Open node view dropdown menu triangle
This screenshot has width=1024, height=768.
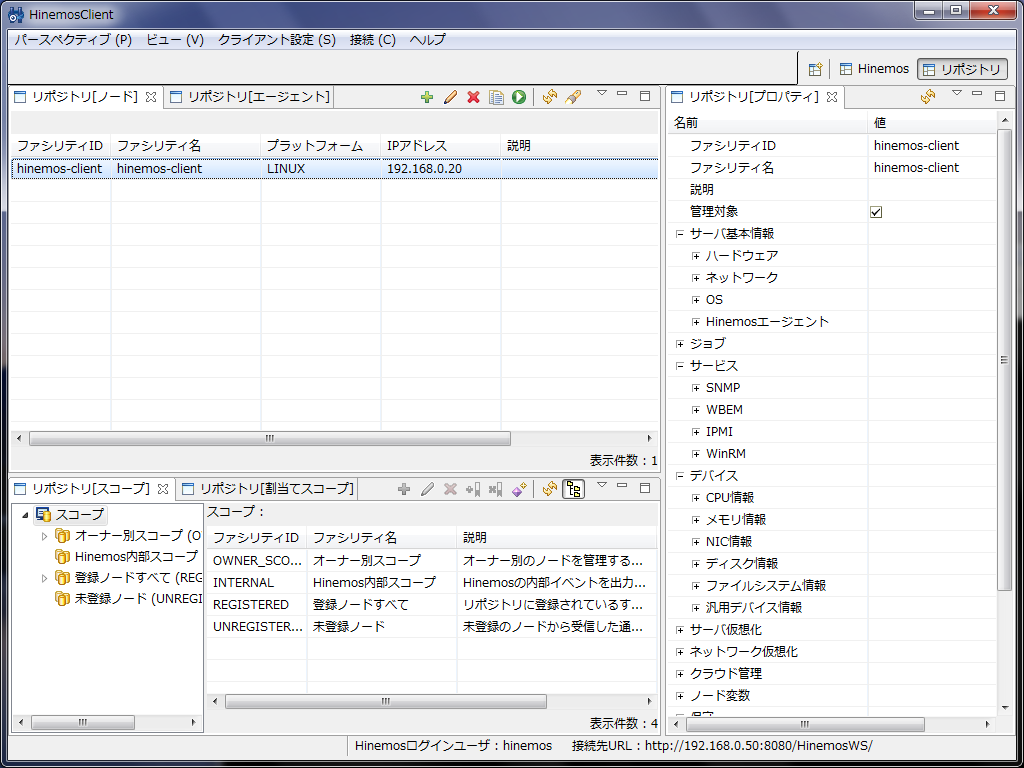coord(602,93)
